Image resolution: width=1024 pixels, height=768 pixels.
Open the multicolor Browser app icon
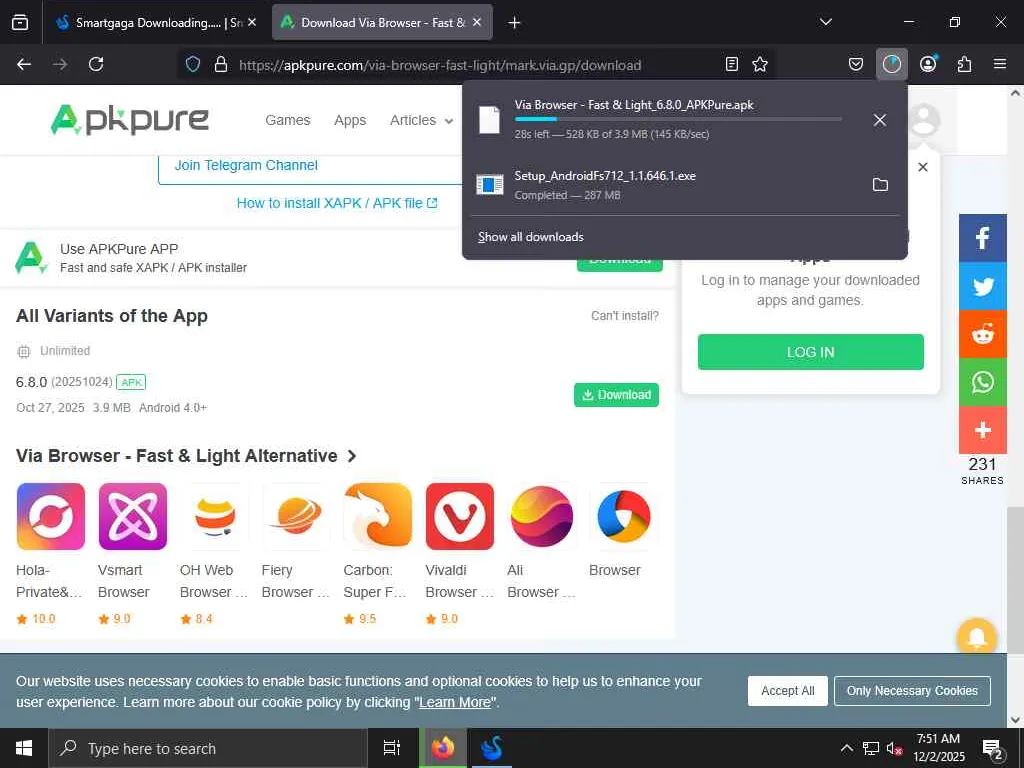click(624, 516)
